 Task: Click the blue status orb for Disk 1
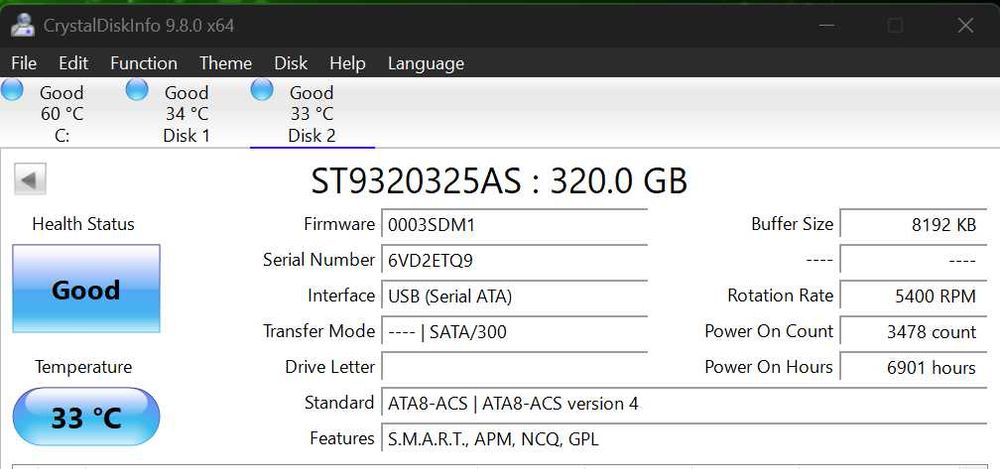[137, 90]
